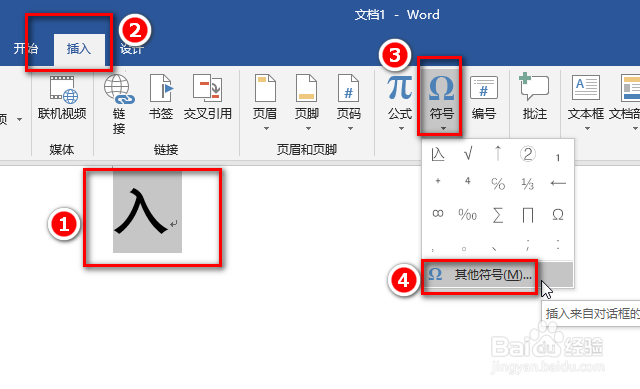
Task: Open the 交叉引用 cross-reference tool
Action: click(208, 98)
